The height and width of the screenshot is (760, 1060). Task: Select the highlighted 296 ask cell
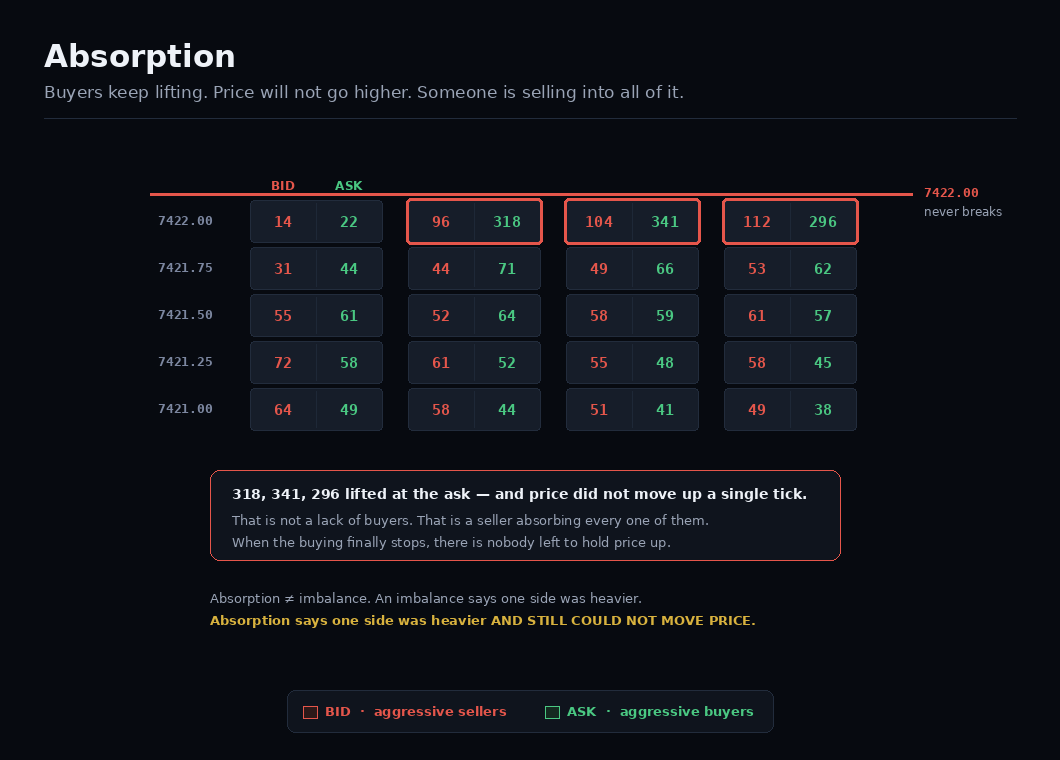[x=823, y=222]
